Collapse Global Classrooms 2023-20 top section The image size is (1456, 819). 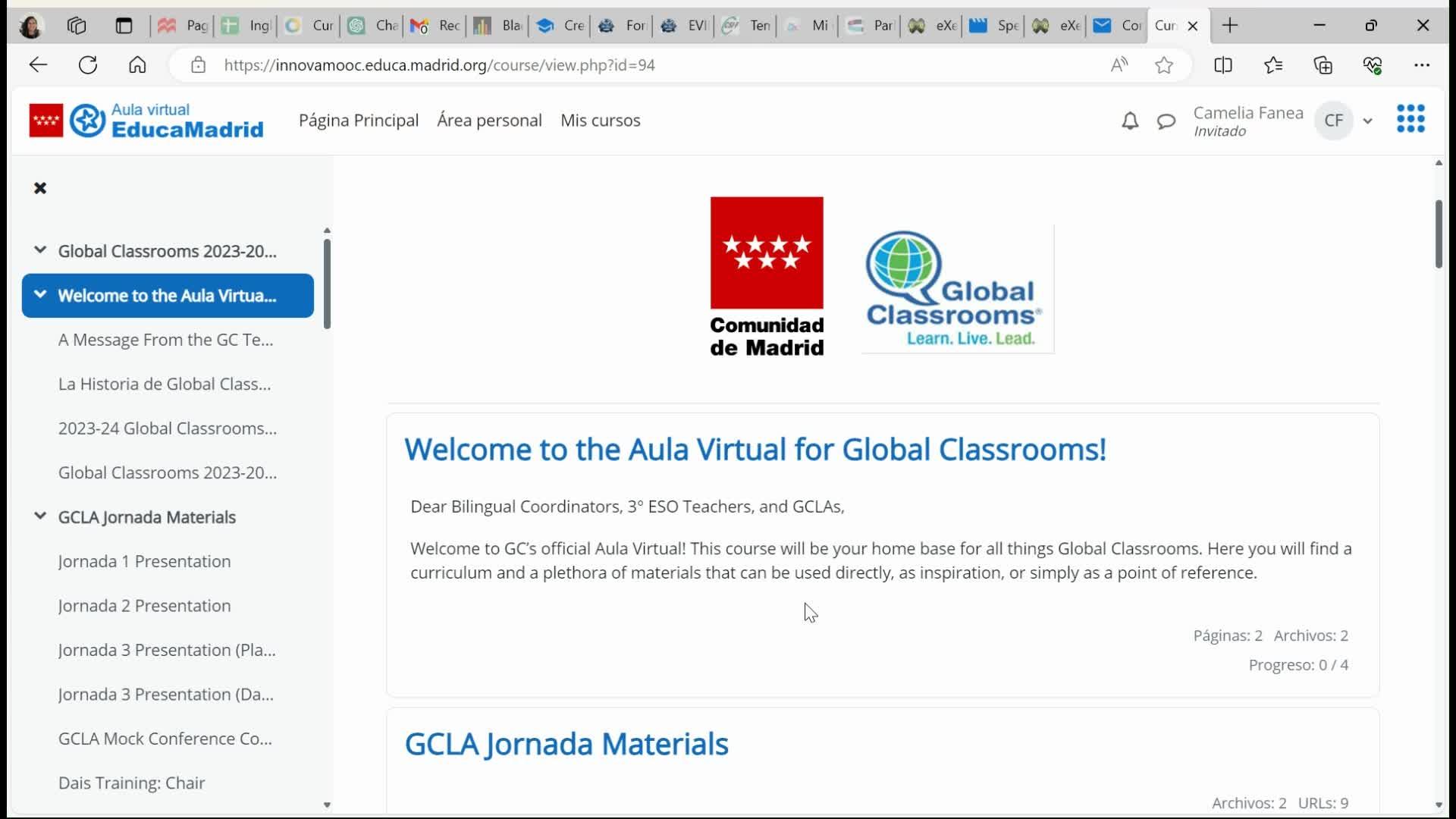40,249
